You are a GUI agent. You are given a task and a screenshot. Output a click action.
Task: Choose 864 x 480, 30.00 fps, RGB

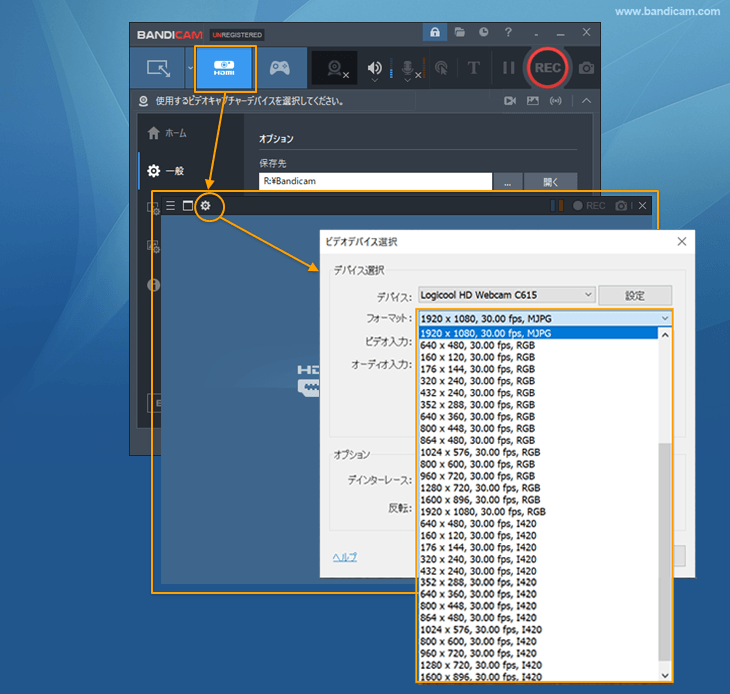pyautogui.click(x=538, y=440)
